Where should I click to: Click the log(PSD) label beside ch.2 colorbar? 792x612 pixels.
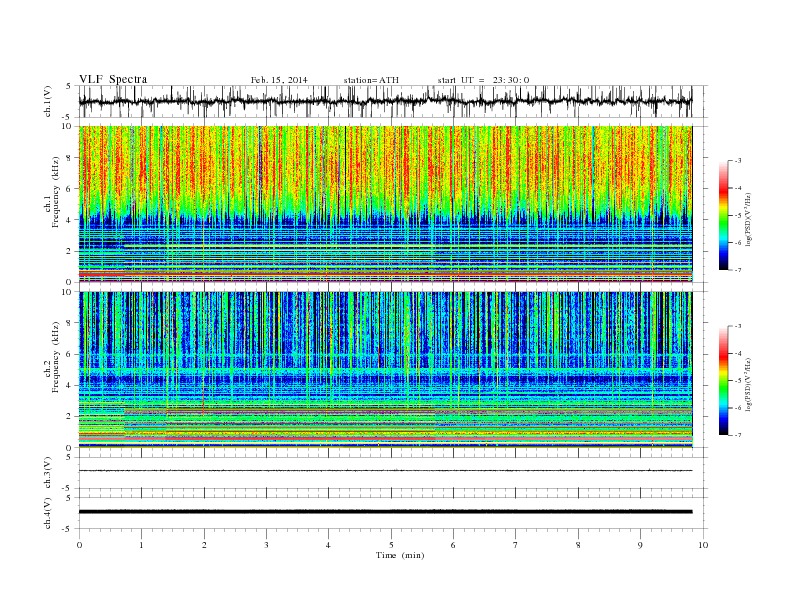tap(748, 384)
